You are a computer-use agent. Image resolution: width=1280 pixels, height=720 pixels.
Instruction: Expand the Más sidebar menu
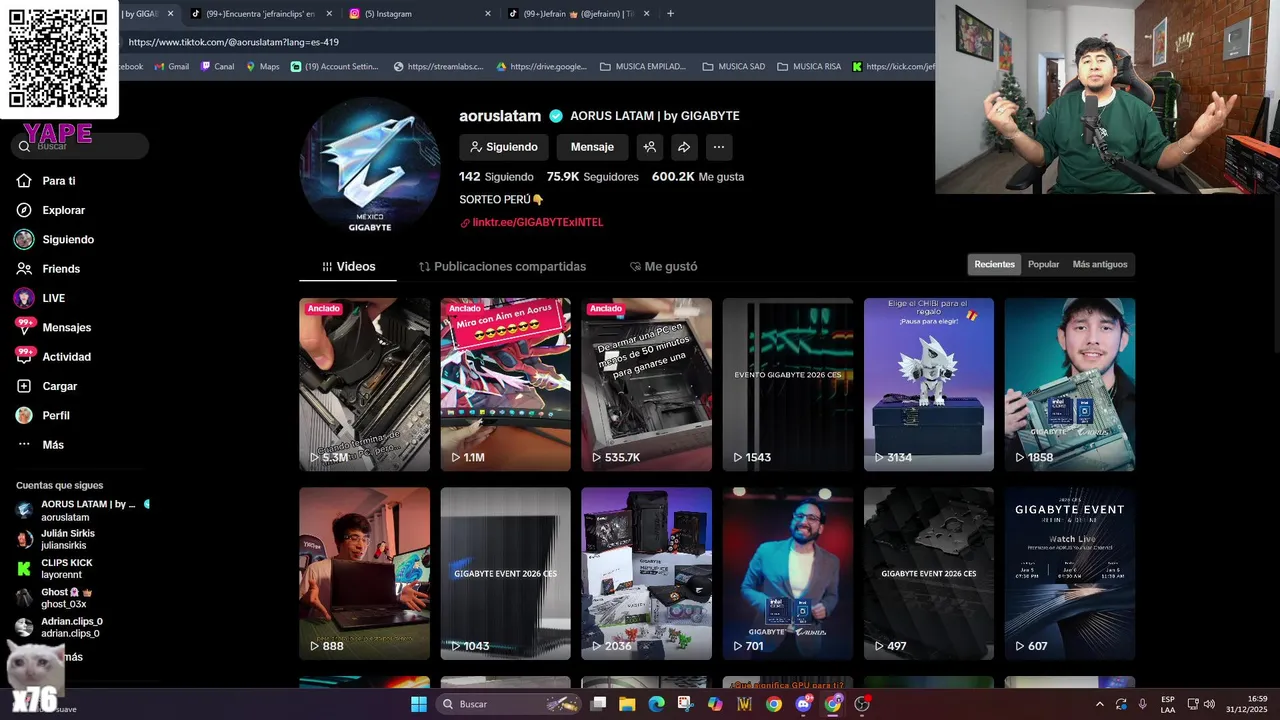[41, 445]
